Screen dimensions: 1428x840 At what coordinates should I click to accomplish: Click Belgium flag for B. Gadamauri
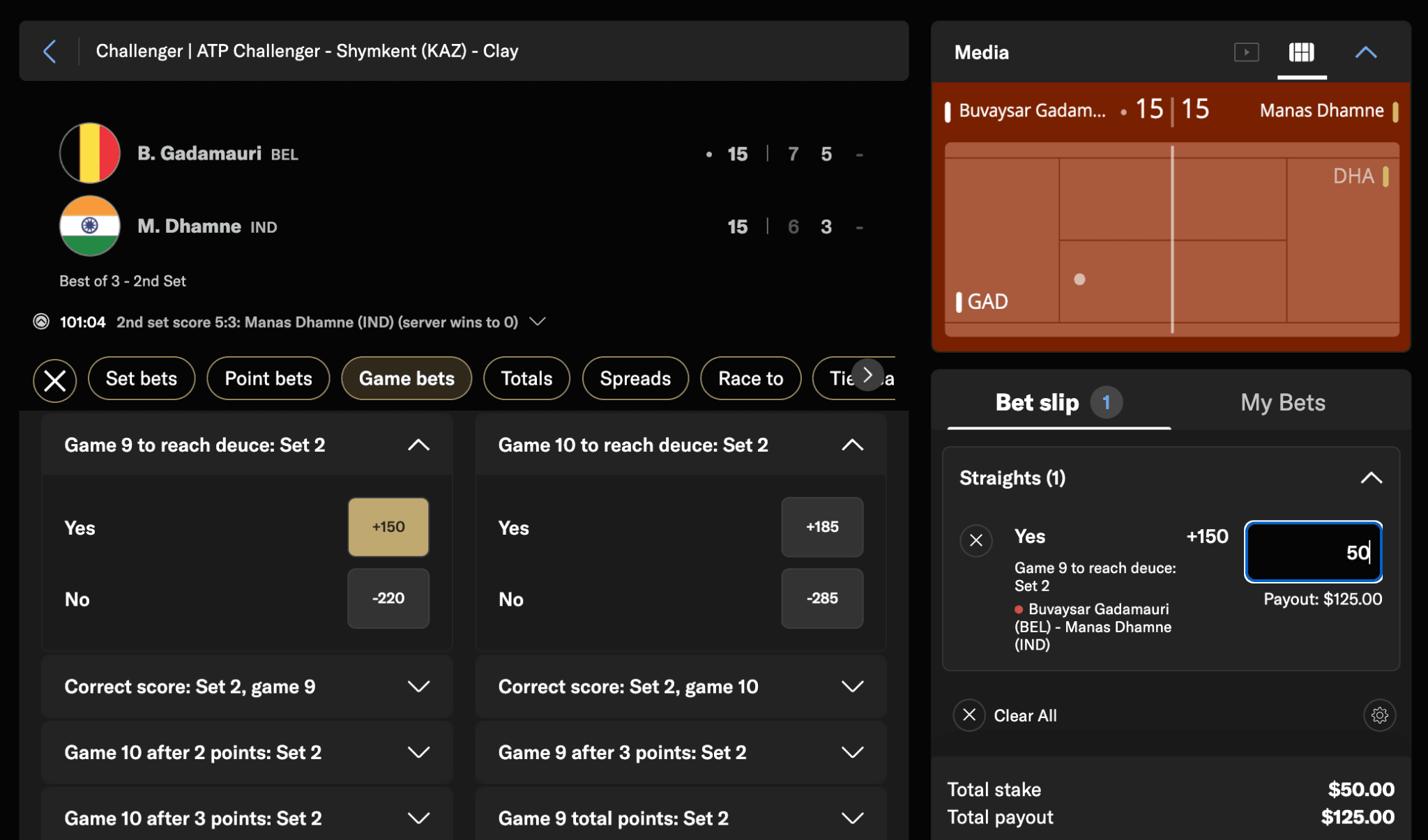(x=90, y=153)
